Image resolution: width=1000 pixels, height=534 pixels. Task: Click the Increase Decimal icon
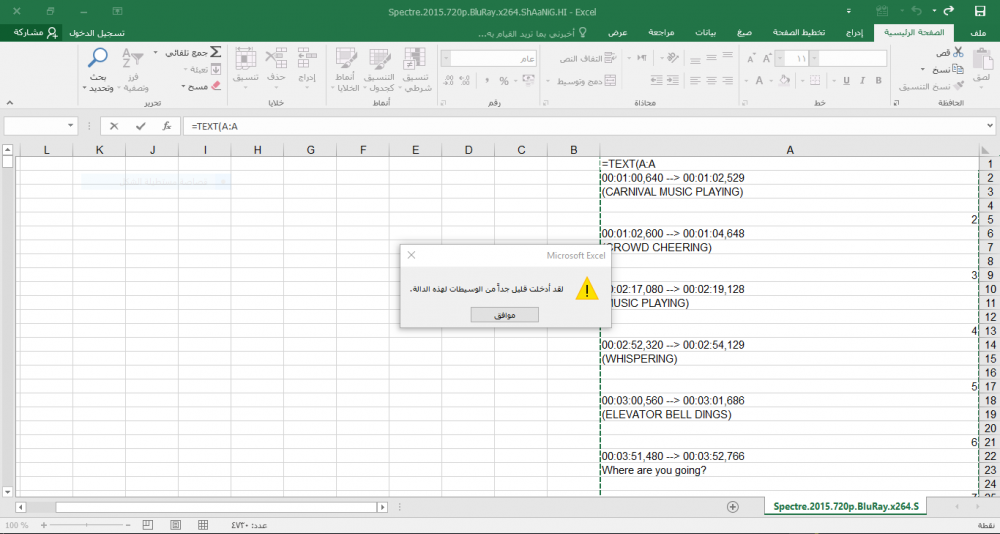coord(466,81)
